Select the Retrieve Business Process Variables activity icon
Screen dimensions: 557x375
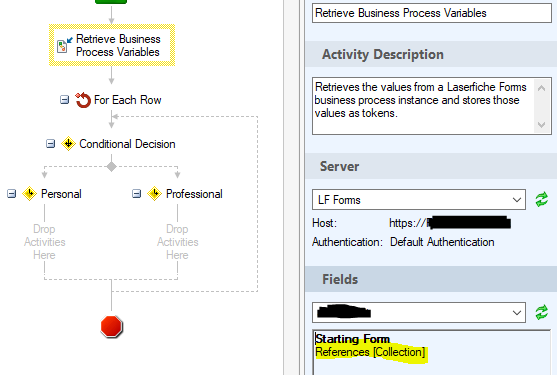click(64, 45)
